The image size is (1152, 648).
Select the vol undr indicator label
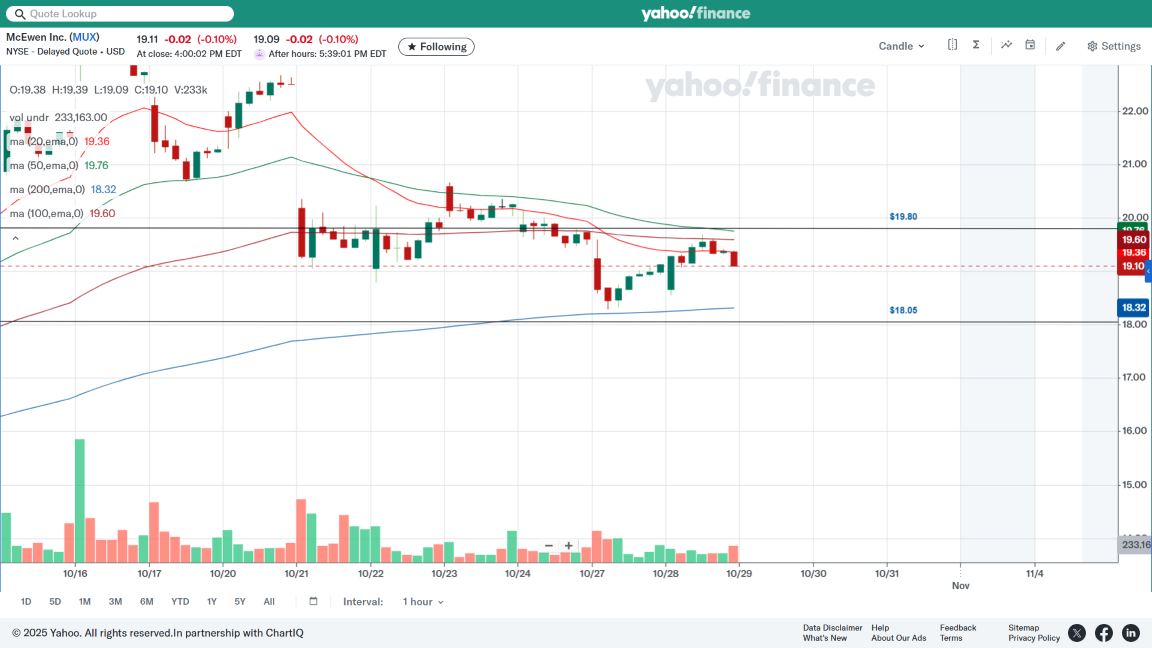(x=29, y=118)
